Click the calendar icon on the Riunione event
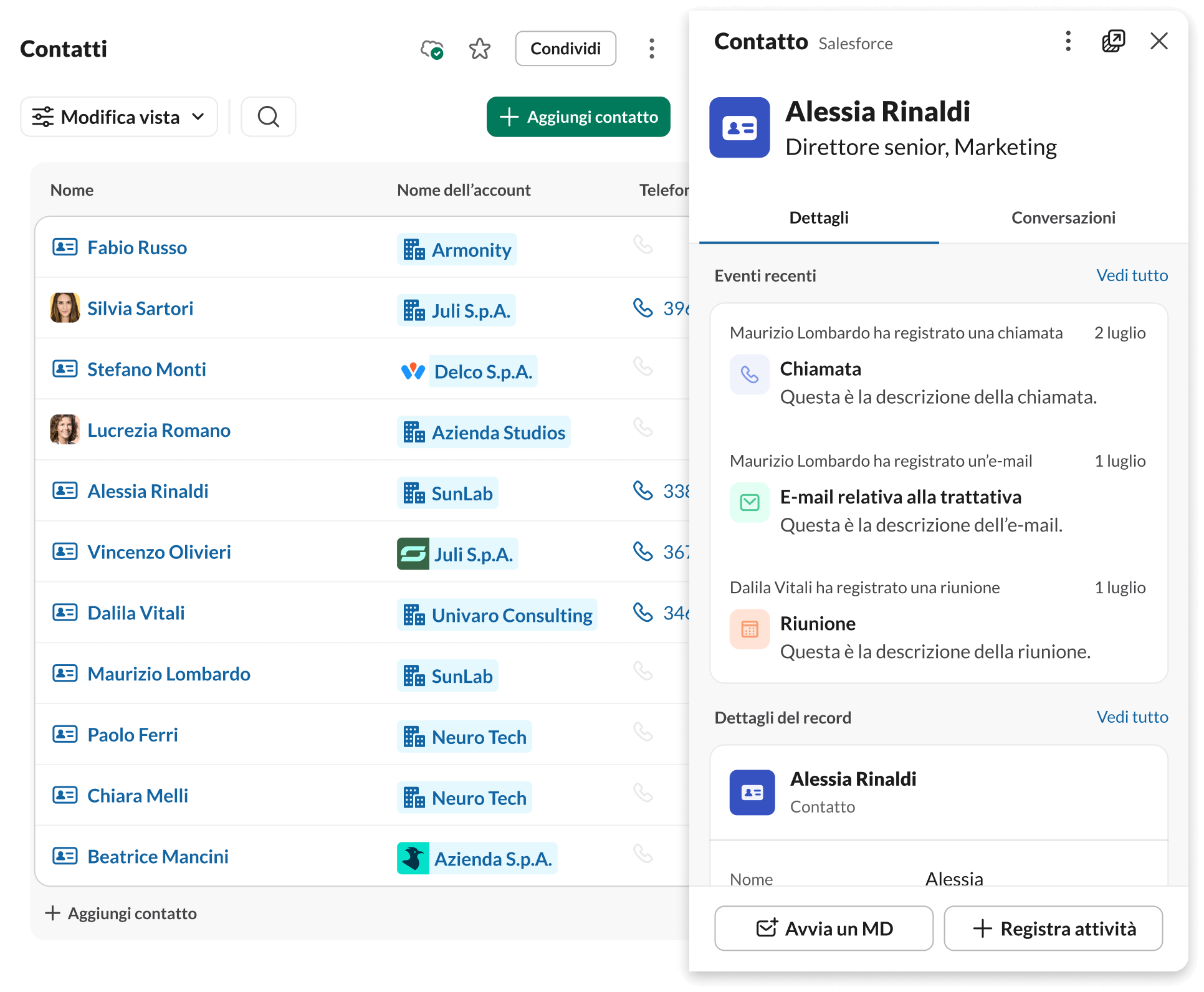Image resolution: width=1204 pixels, height=992 pixels. click(x=750, y=629)
